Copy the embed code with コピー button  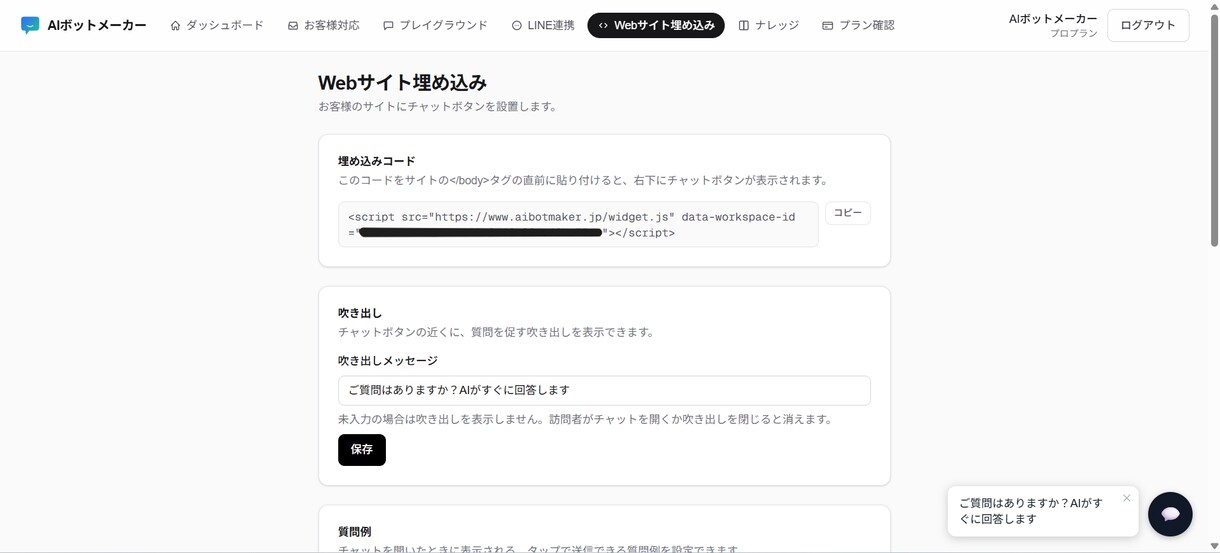point(848,213)
